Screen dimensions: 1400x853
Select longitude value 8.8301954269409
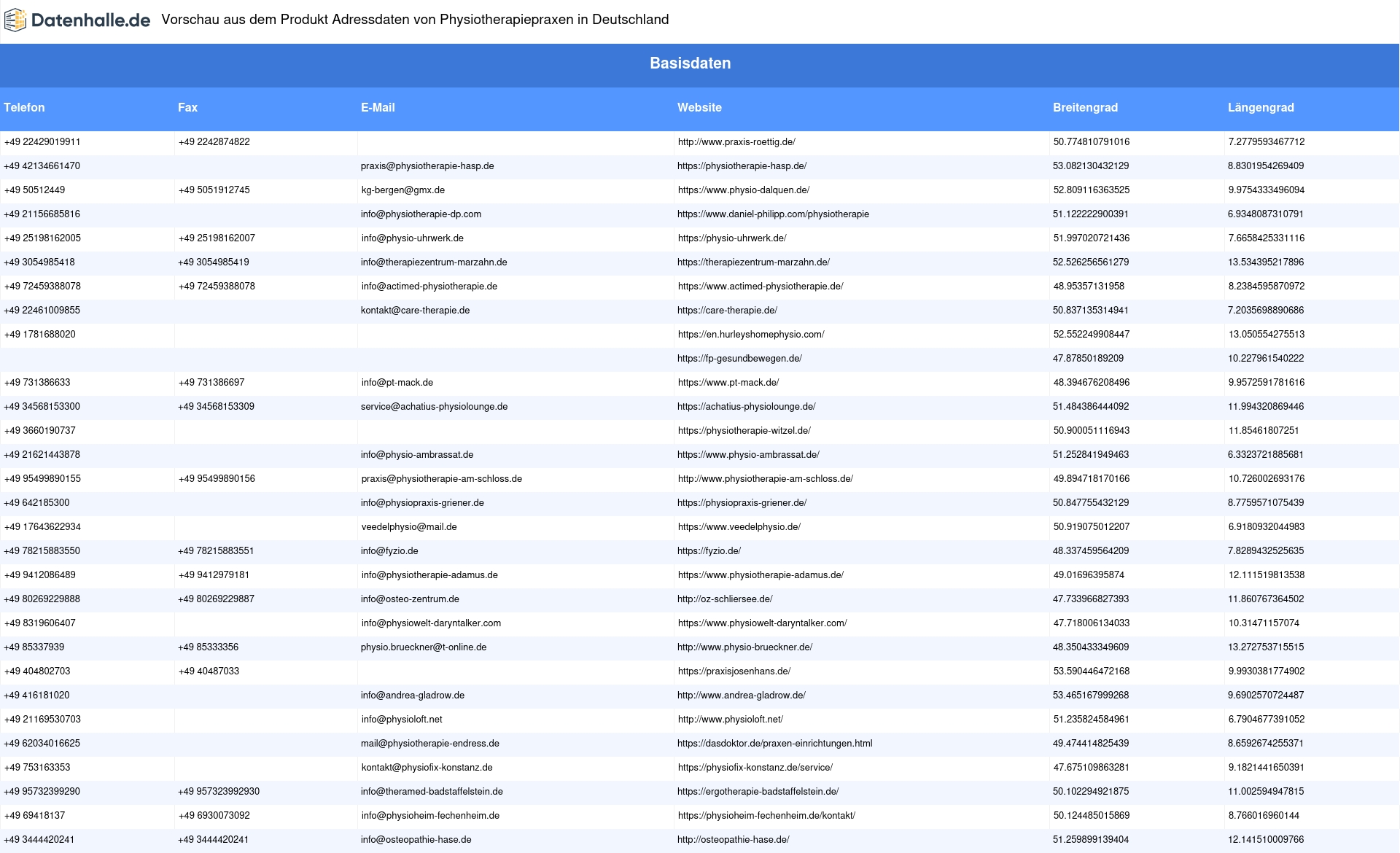[x=1266, y=166]
